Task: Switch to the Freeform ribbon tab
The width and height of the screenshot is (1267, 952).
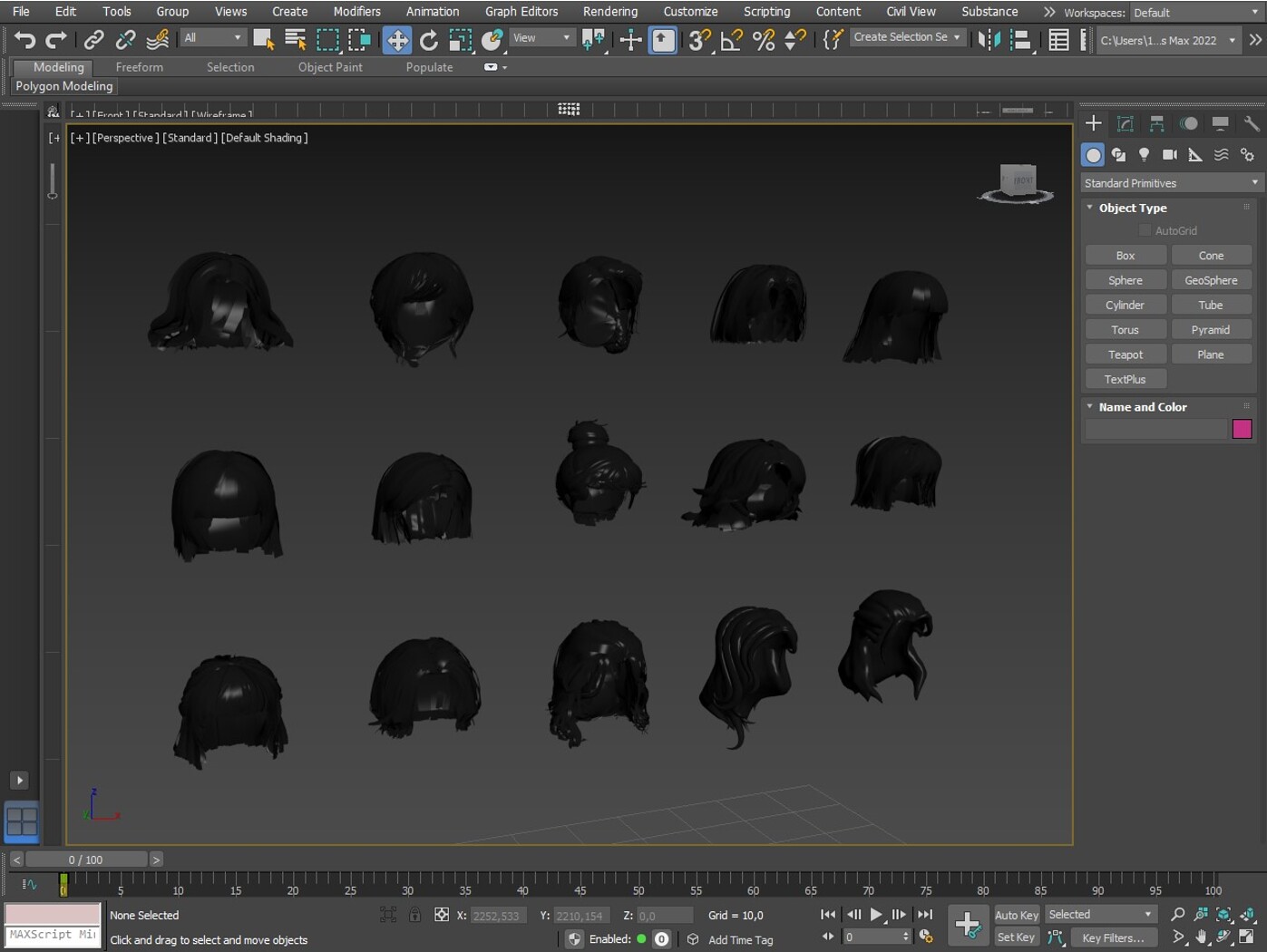Action: (139, 67)
